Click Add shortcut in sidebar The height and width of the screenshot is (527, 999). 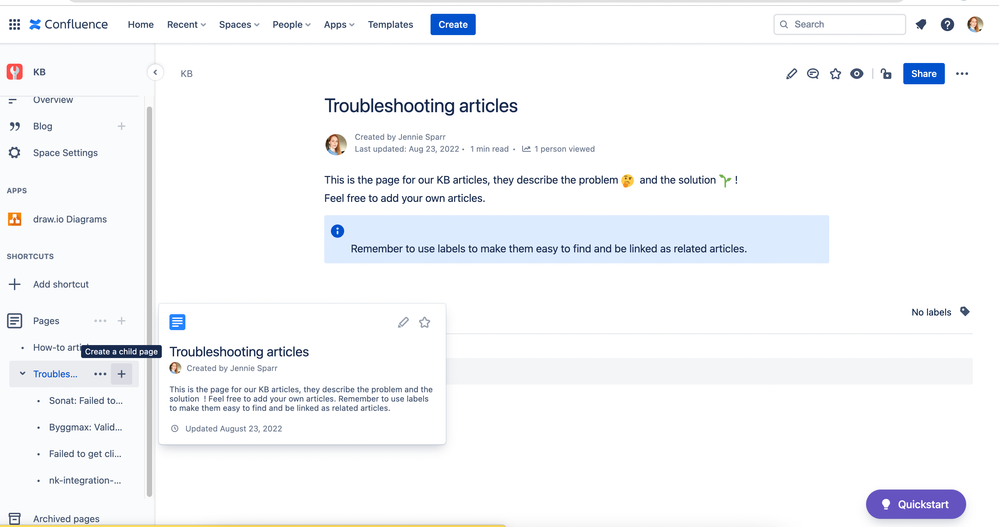61,284
